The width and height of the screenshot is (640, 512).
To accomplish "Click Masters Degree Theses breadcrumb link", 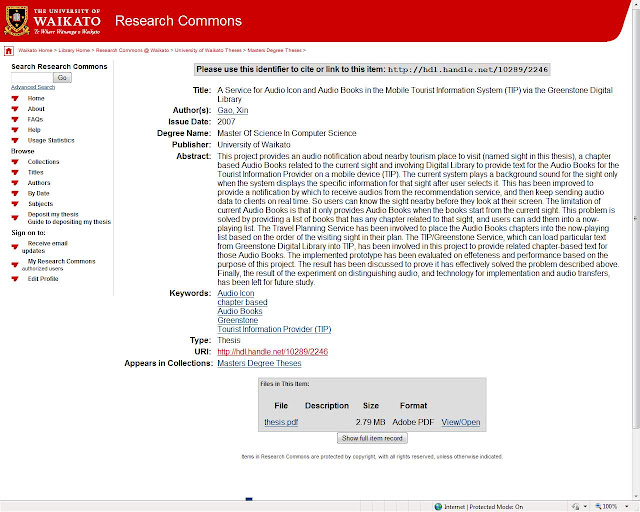I will coord(274,50).
